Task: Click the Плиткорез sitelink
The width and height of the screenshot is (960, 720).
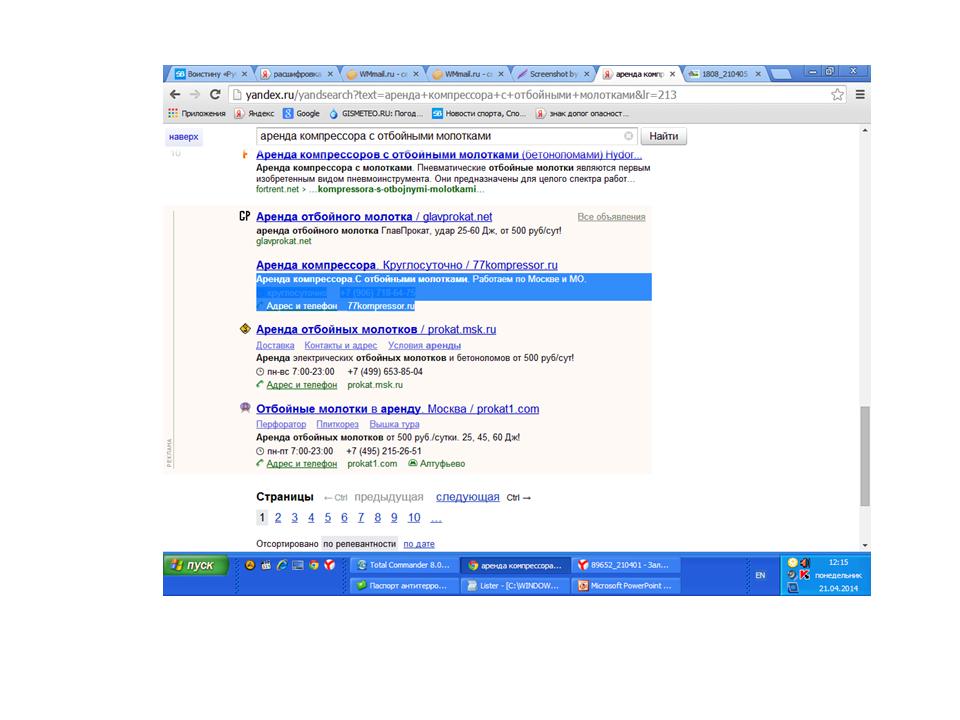Action: (337, 424)
